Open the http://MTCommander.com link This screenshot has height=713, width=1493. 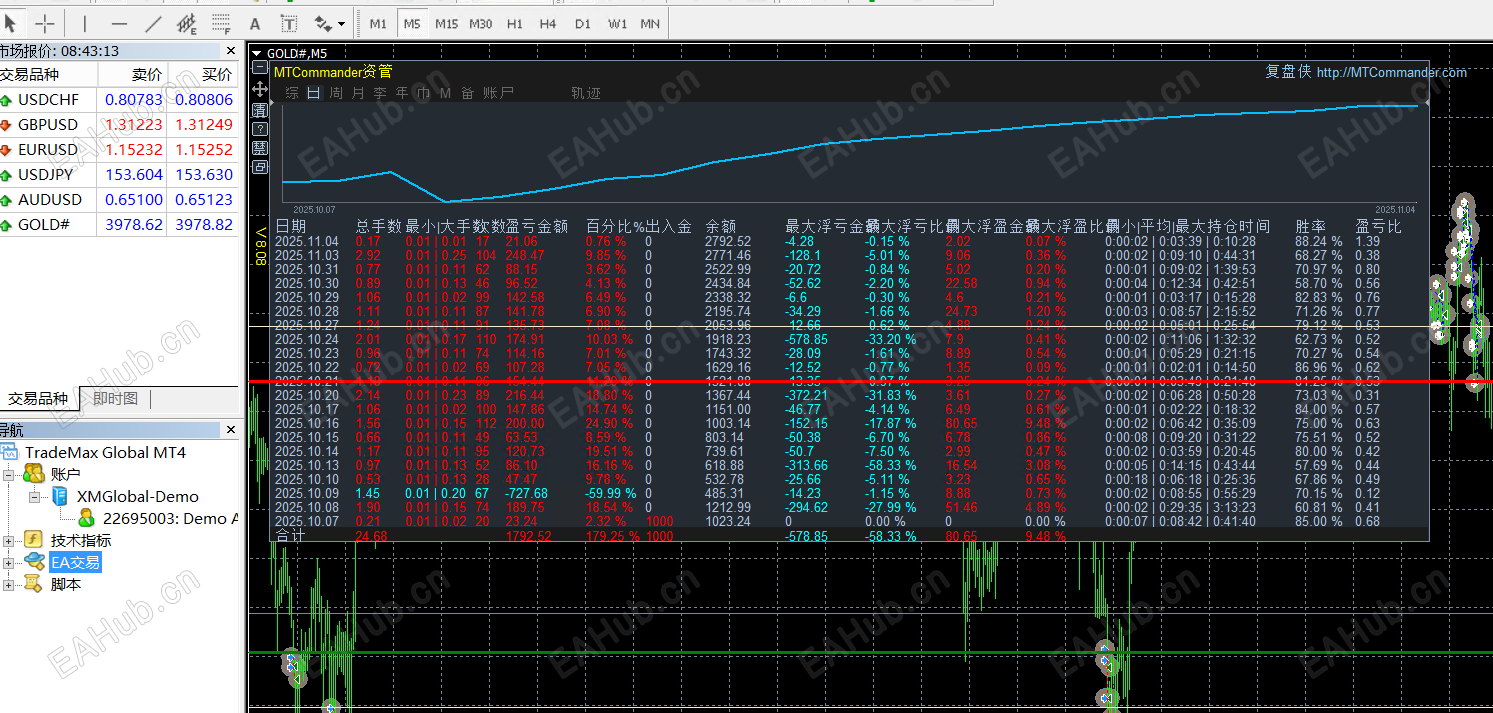click(1392, 72)
